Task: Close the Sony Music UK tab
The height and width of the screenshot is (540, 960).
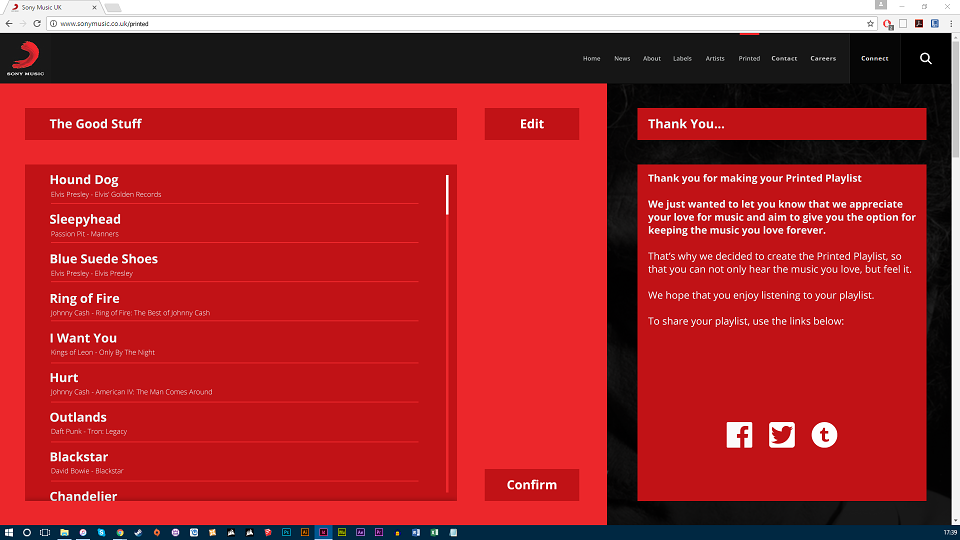Action: coord(94,7)
